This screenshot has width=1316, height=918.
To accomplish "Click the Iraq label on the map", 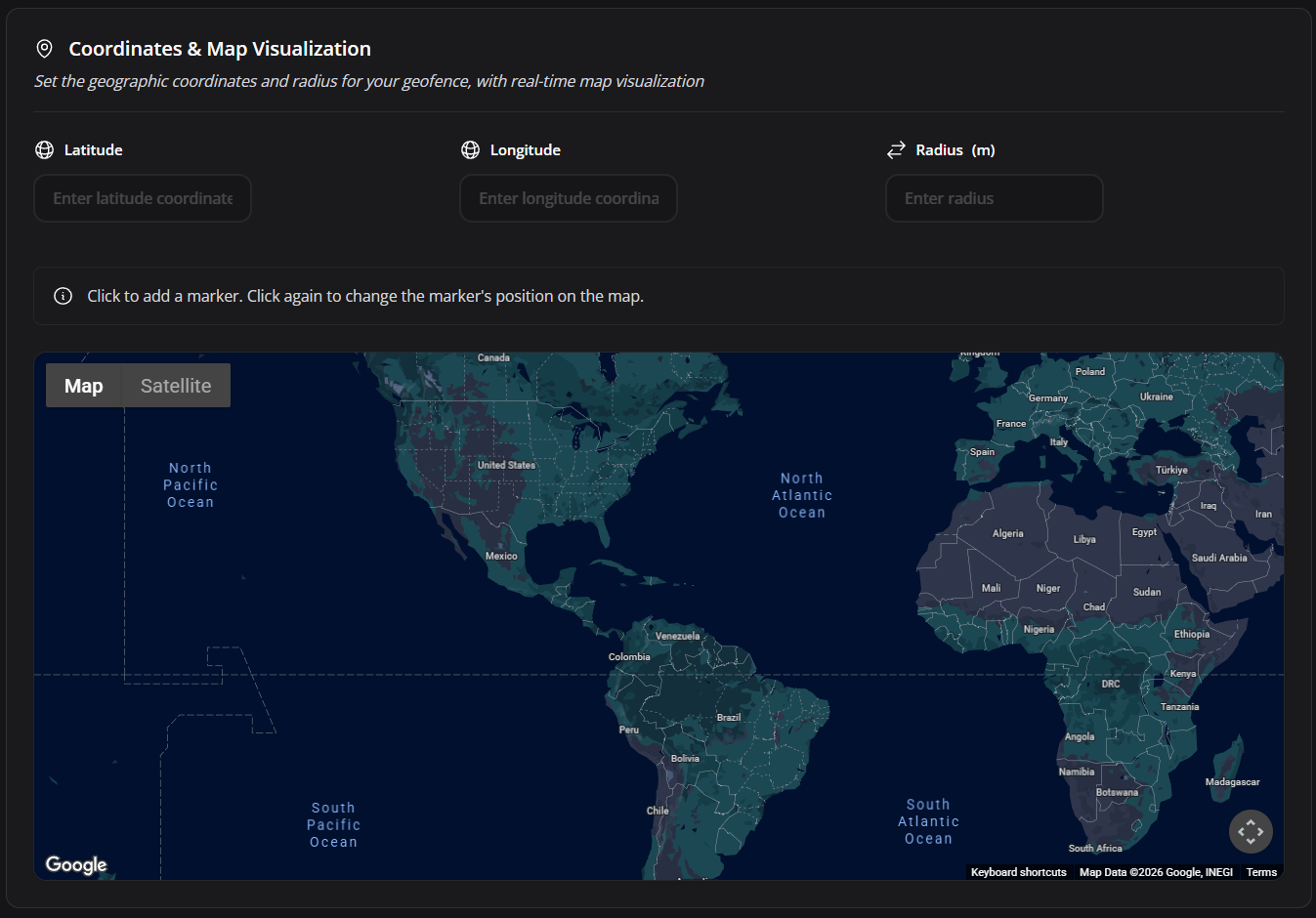I will (x=1209, y=505).
